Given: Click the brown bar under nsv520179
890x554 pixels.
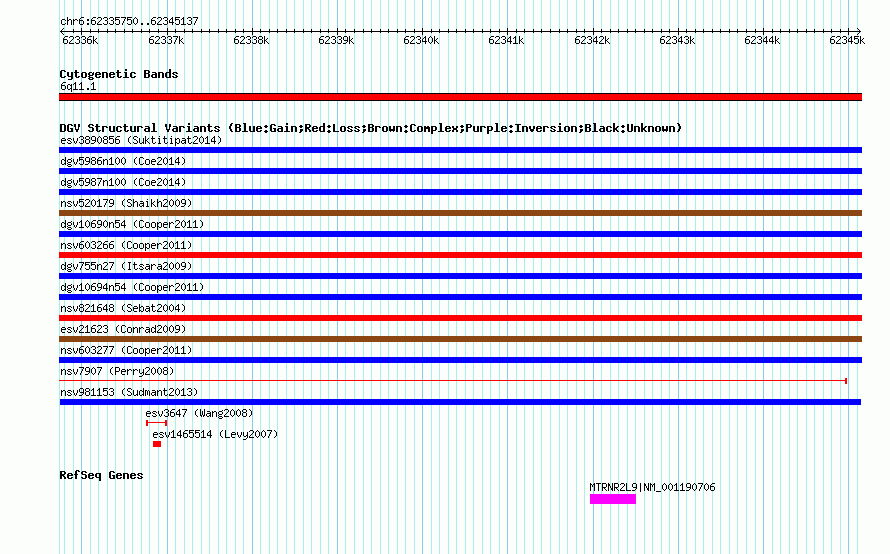Looking at the screenshot, I should tap(460, 213).
